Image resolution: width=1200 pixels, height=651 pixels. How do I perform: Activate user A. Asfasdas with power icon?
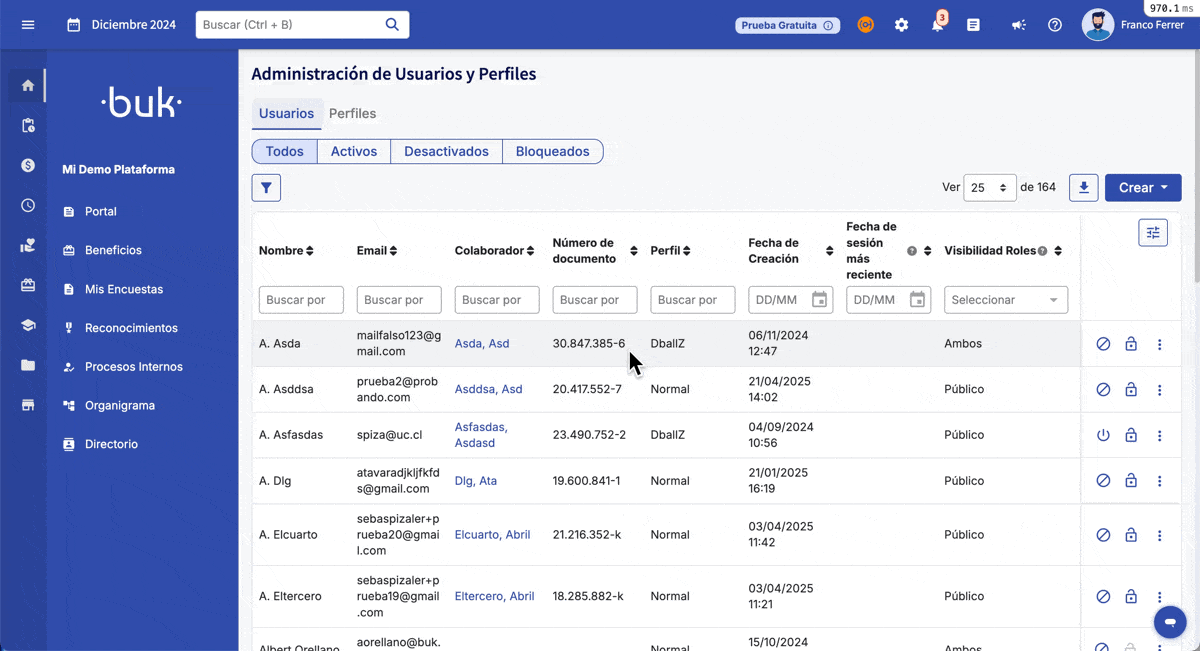pyautogui.click(x=1103, y=436)
